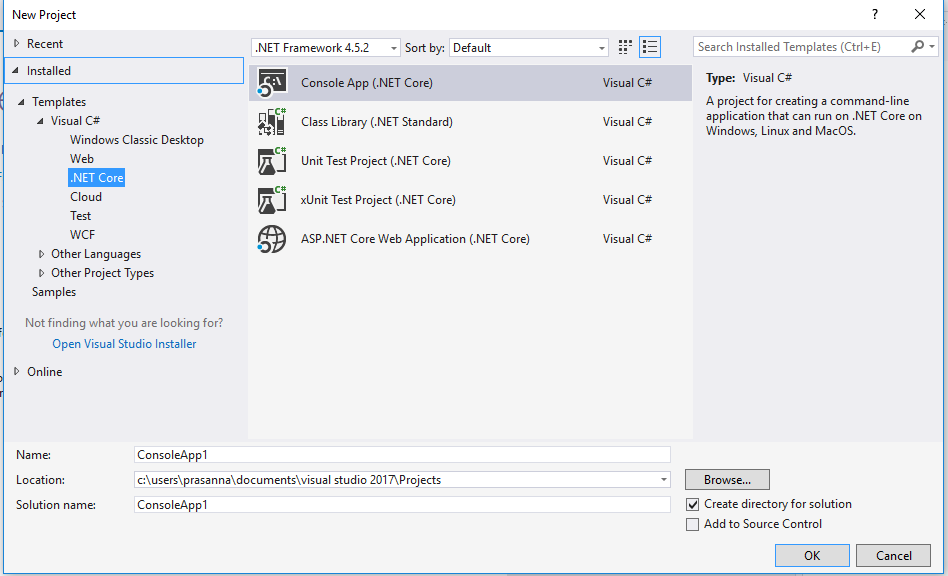The width and height of the screenshot is (948, 576).
Task: Click the Browse button
Action: [727, 480]
